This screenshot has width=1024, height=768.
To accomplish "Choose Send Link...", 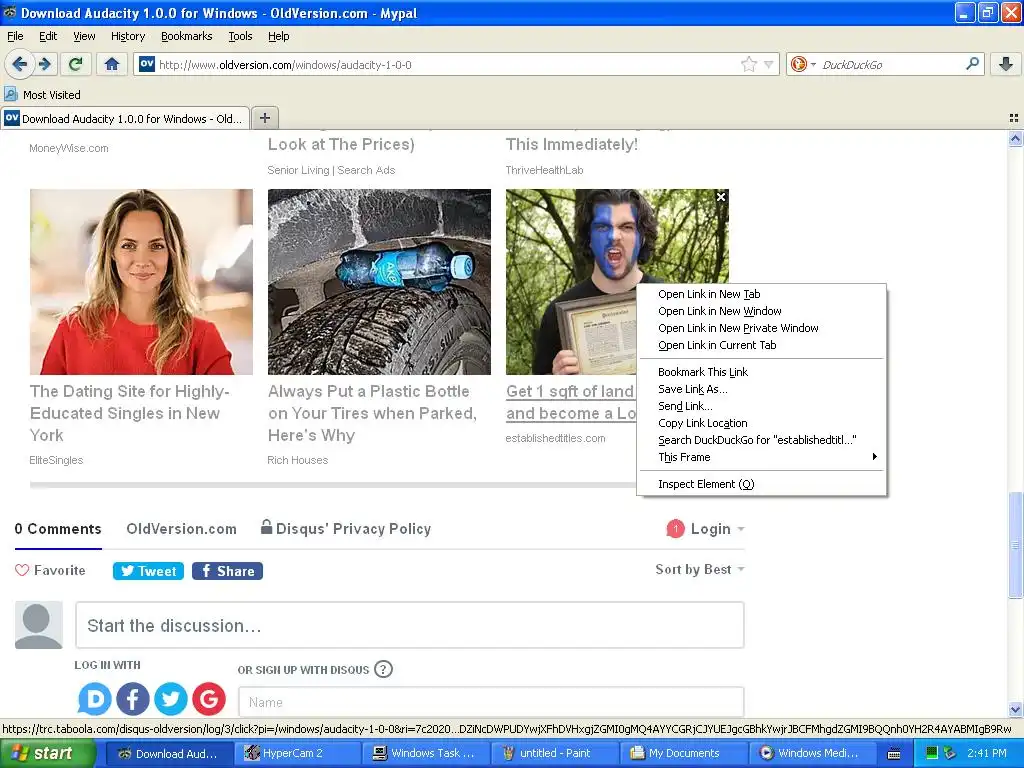I will pyautogui.click(x=762, y=406).
